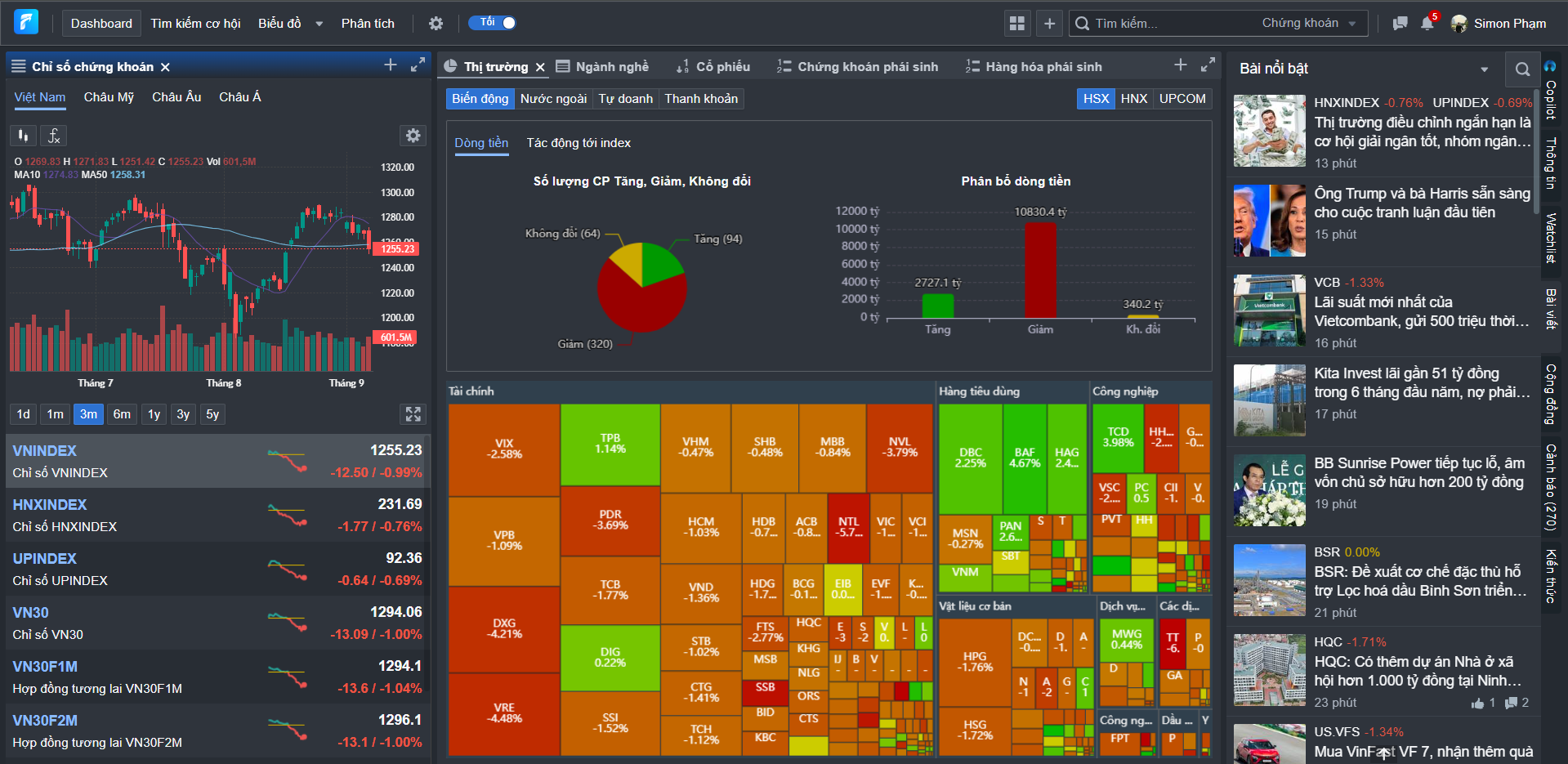Image resolution: width=1568 pixels, height=764 pixels.
Task: Select the 6m timeframe
Action: tap(122, 414)
